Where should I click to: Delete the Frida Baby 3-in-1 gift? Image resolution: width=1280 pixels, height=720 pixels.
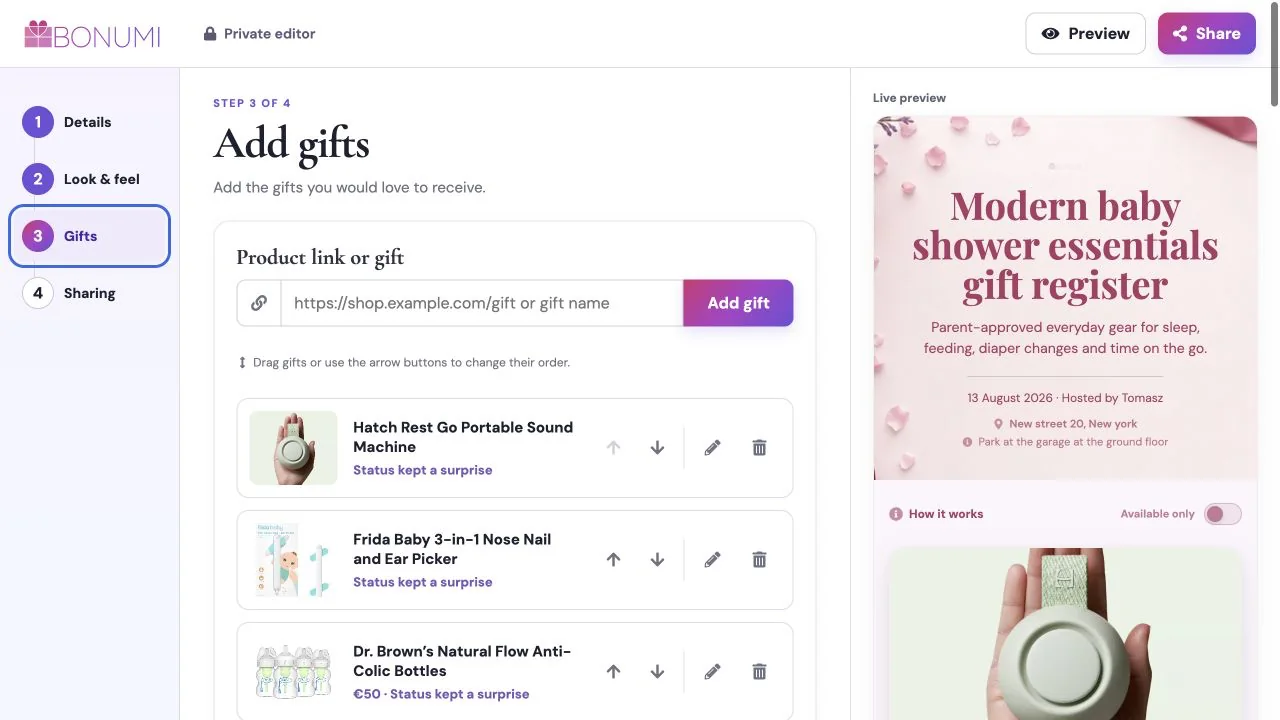(759, 560)
